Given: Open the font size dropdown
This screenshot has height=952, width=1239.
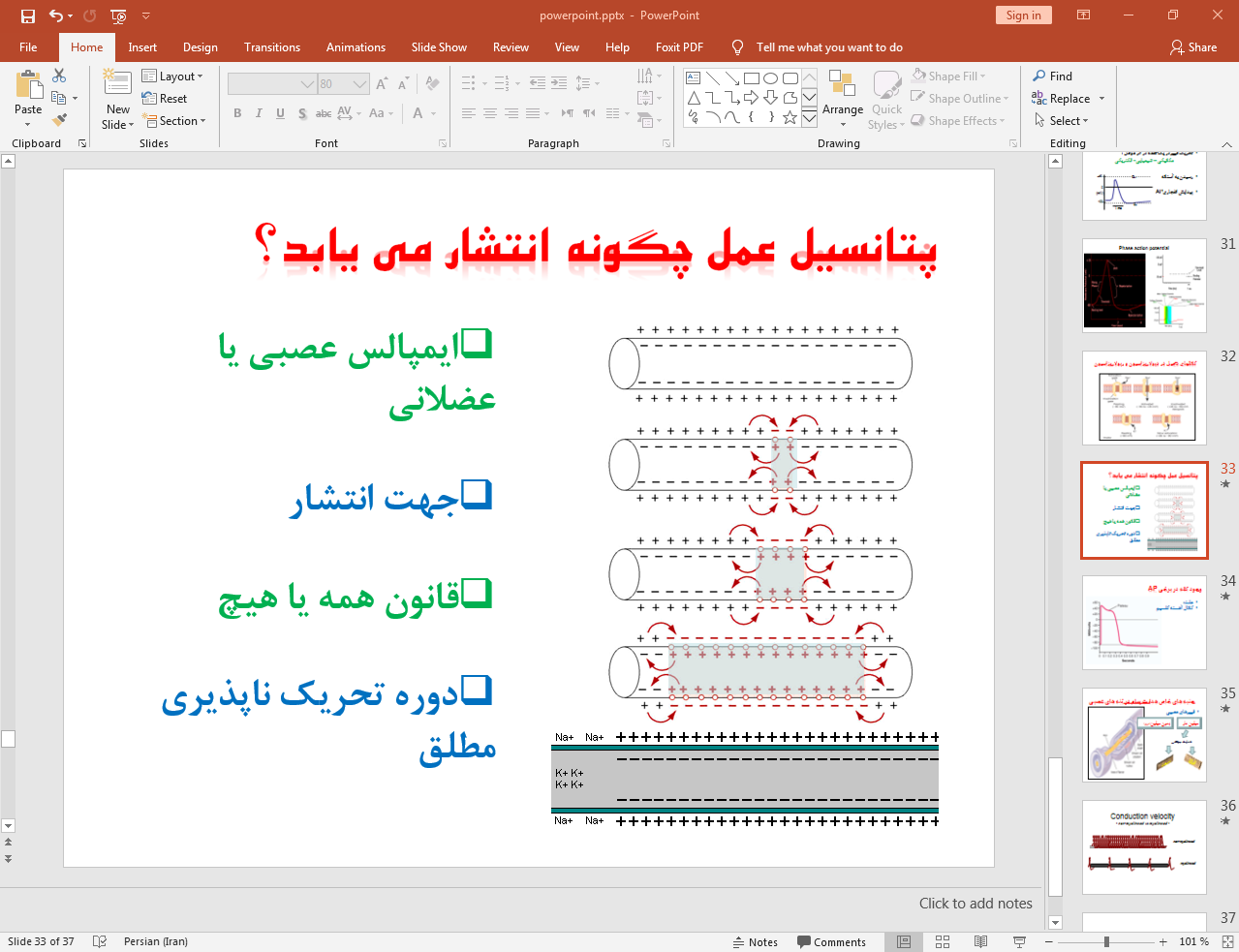Looking at the screenshot, I should (x=360, y=84).
